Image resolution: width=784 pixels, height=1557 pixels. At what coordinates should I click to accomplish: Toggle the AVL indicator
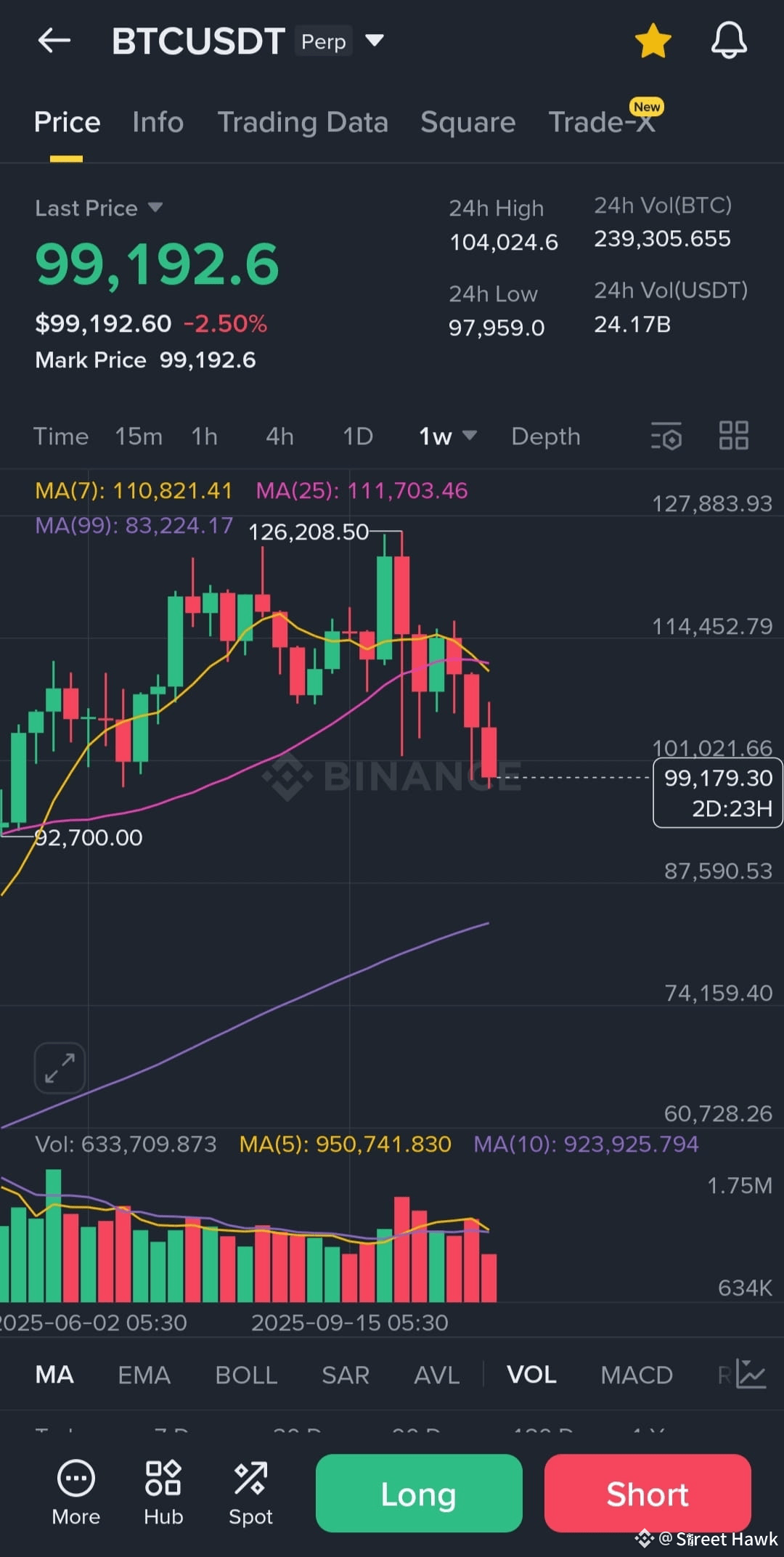[436, 1375]
